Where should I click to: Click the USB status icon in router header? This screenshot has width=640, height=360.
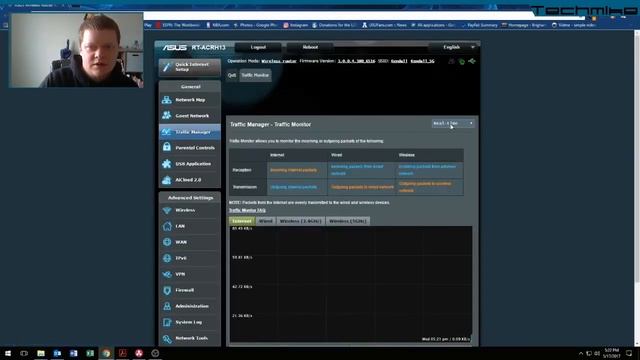pos(472,61)
